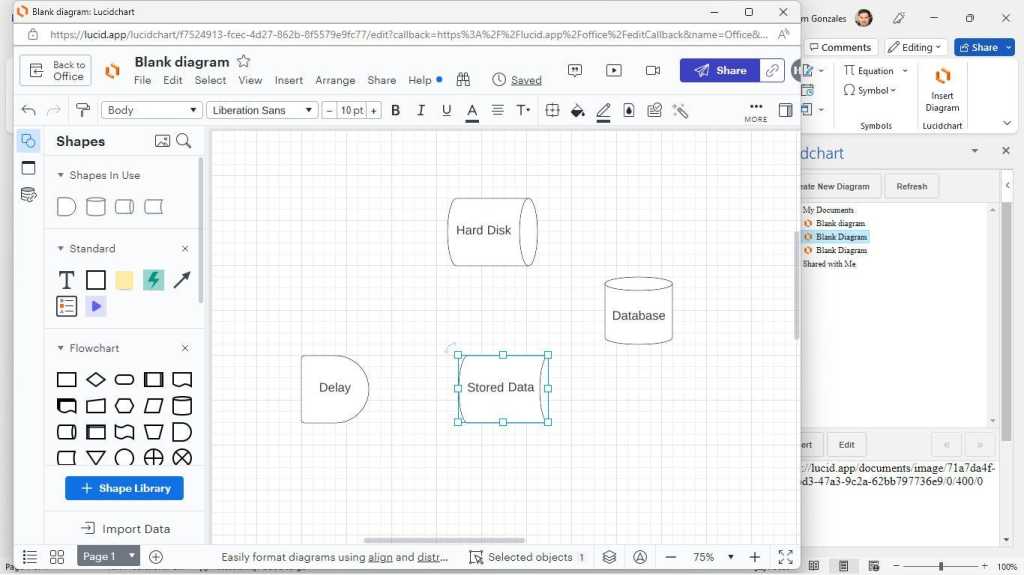Open the Data panel in left sidebar
This screenshot has height=575, width=1024.
(x=28, y=195)
